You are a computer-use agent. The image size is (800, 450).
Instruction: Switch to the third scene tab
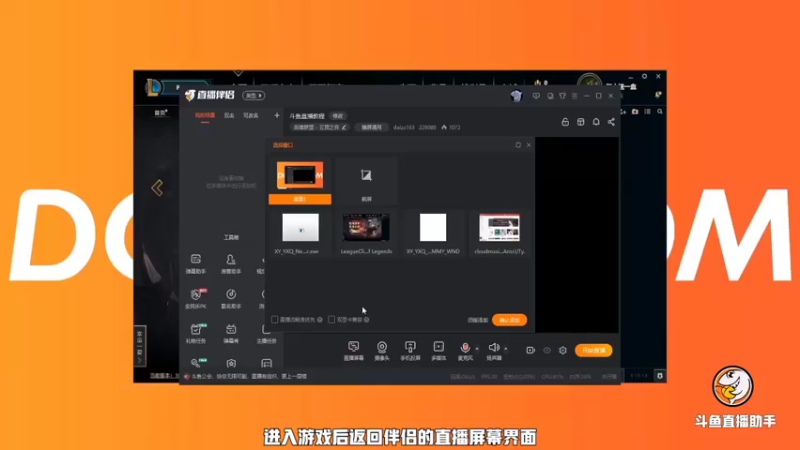click(251, 116)
